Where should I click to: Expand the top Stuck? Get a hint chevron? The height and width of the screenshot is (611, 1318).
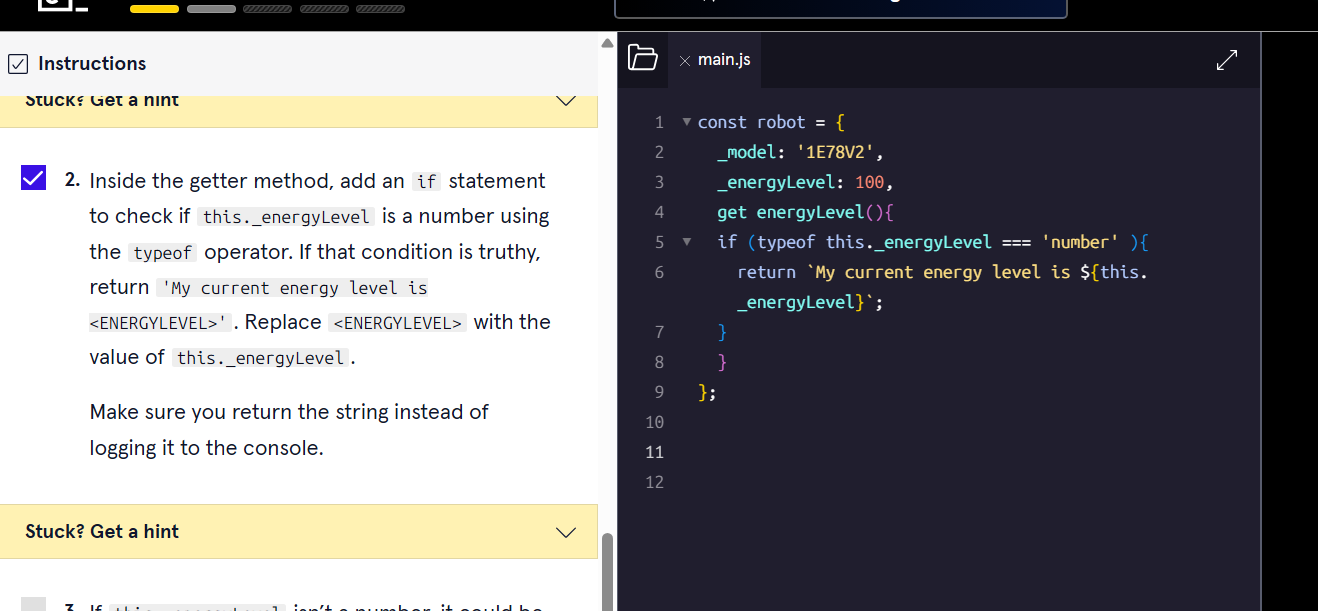click(566, 101)
